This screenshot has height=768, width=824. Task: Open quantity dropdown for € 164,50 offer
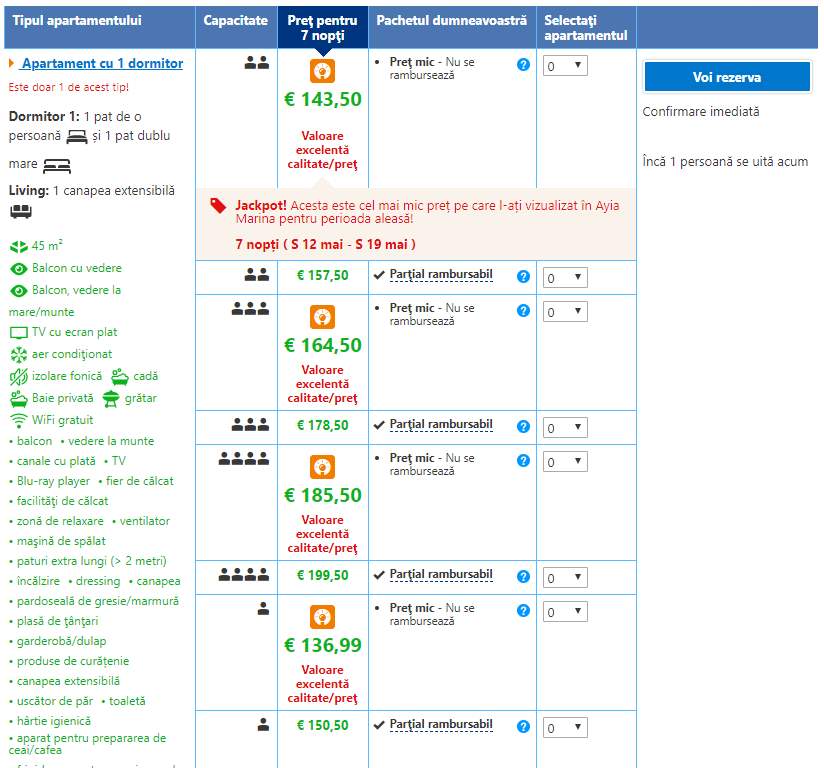pos(565,312)
